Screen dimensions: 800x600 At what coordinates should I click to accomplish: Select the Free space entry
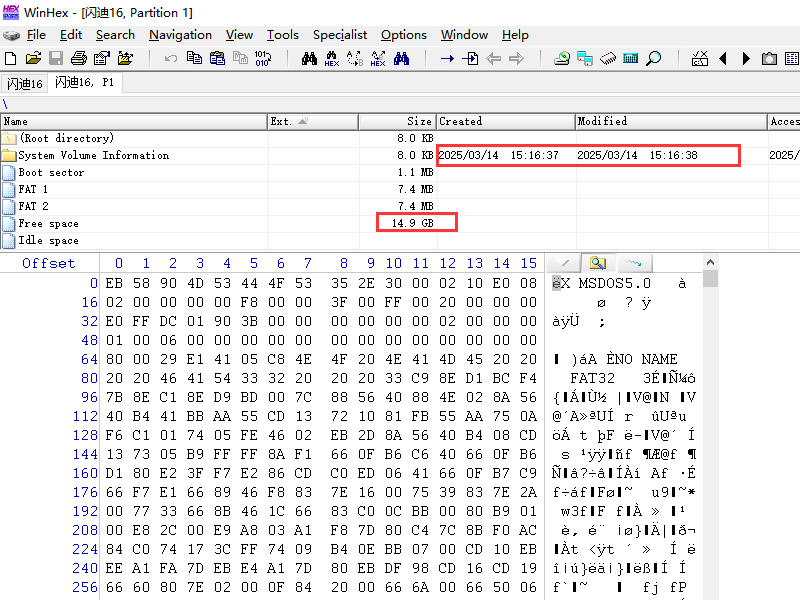(x=48, y=223)
